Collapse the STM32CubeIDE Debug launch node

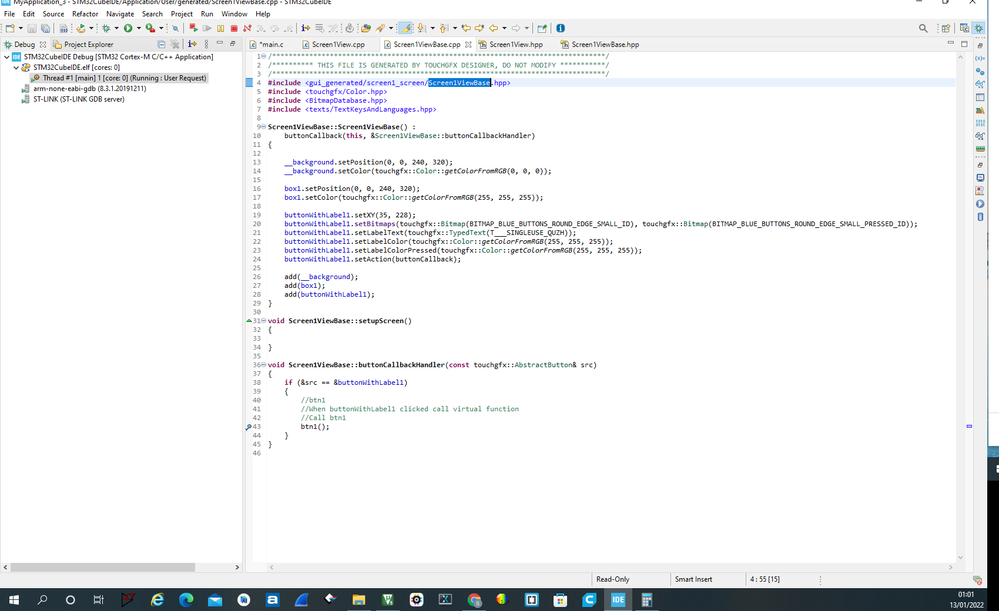[x=6, y=57]
